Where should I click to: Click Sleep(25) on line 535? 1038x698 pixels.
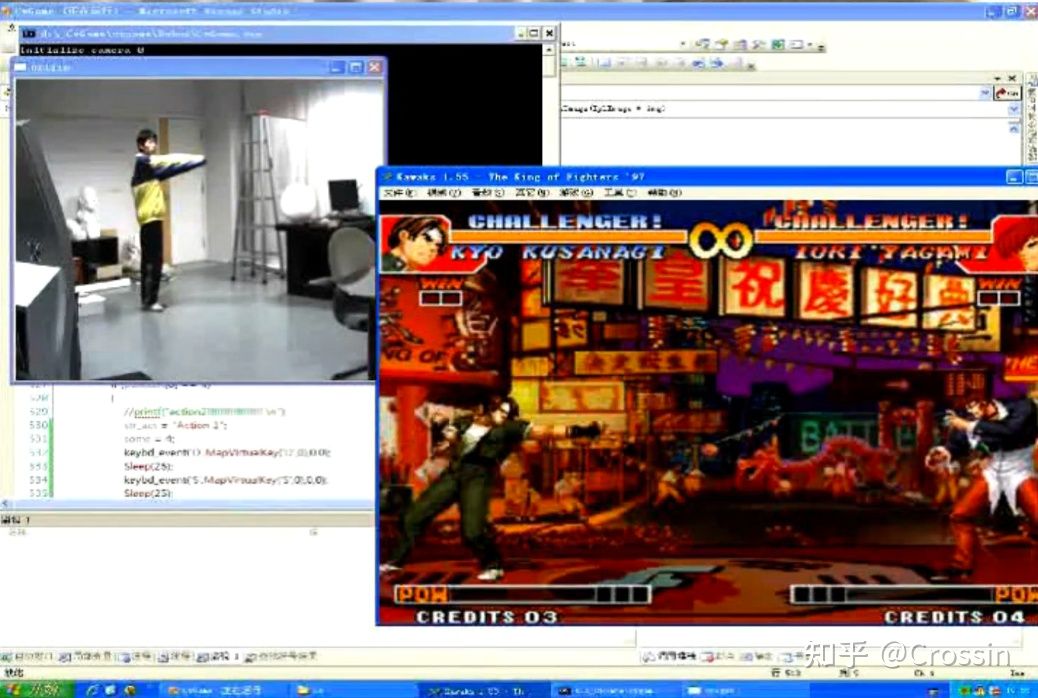click(x=148, y=493)
